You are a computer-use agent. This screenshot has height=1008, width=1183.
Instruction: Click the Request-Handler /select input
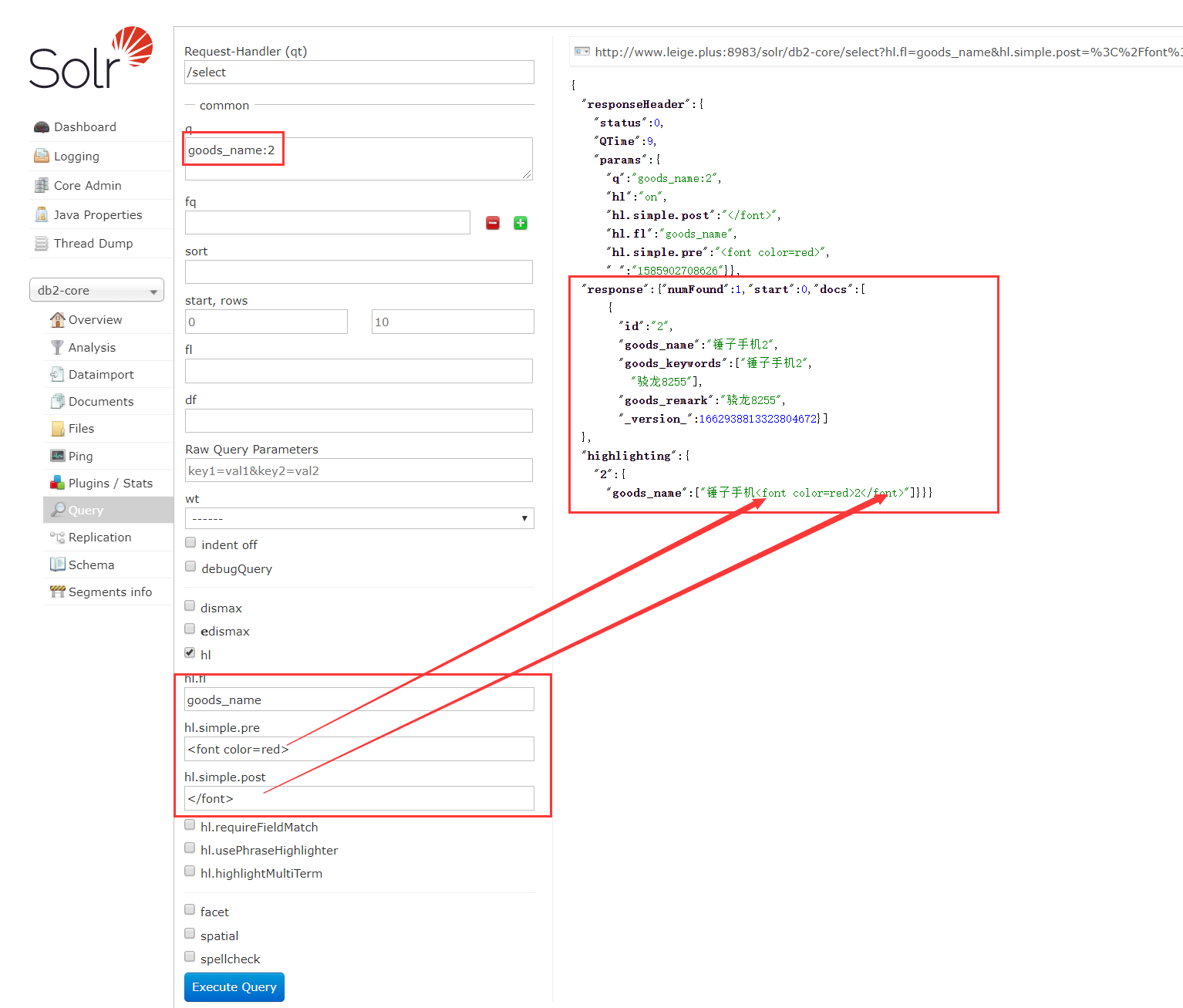click(359, 72)
